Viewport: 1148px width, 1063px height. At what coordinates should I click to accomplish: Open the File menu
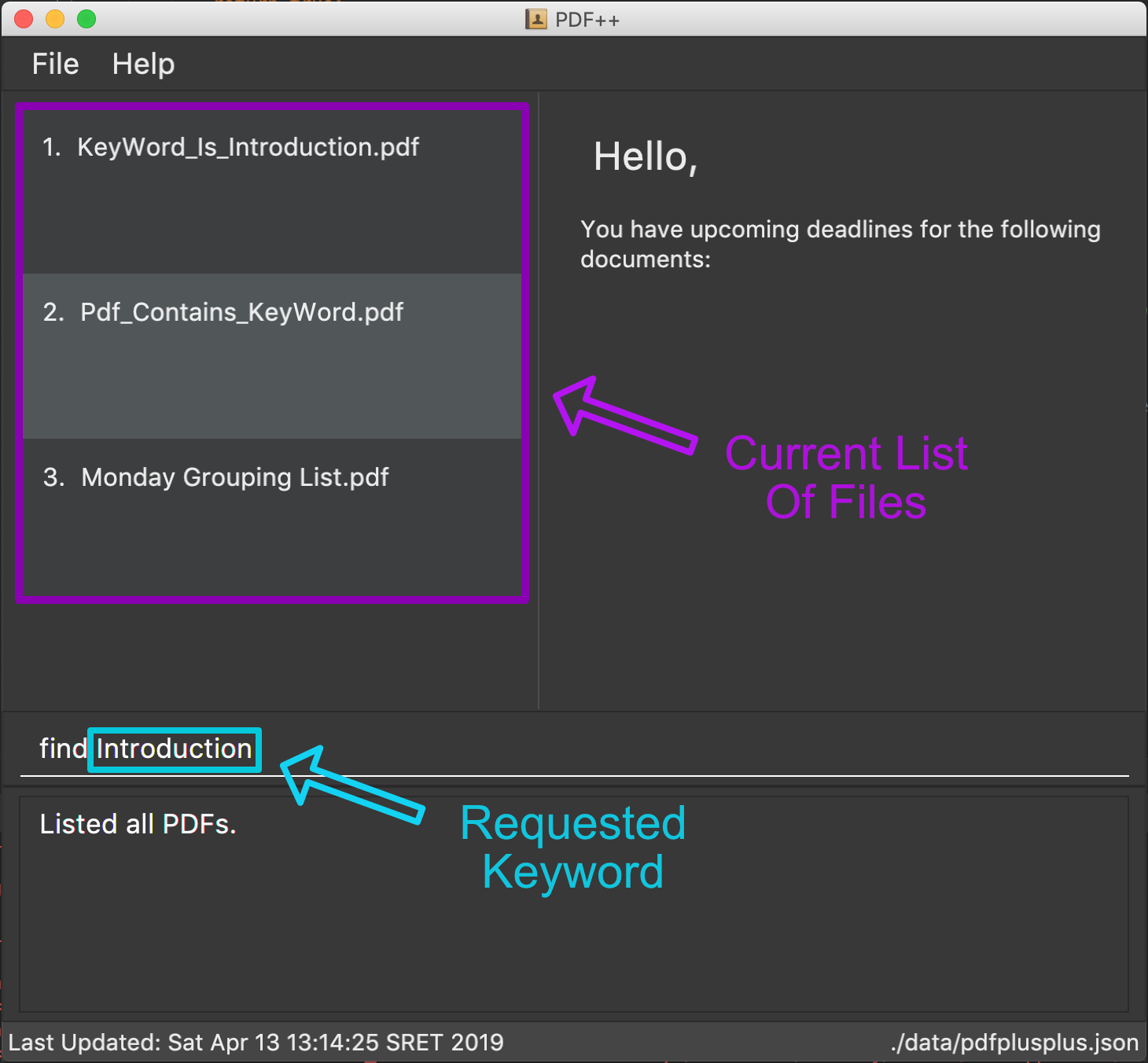(55, 64)
